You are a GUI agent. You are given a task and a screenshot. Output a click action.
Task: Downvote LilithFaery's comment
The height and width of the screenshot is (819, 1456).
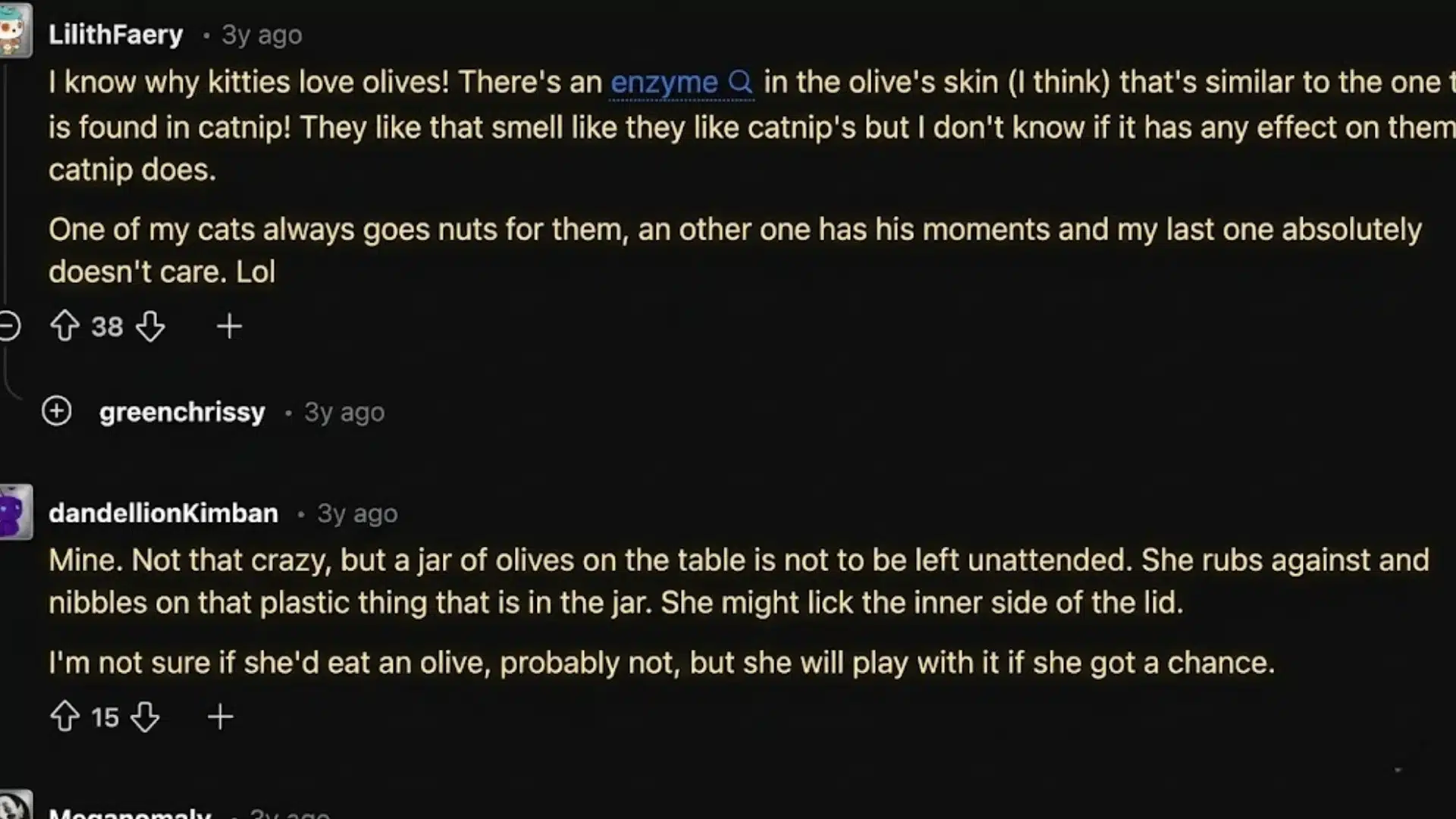coord(151,328)
